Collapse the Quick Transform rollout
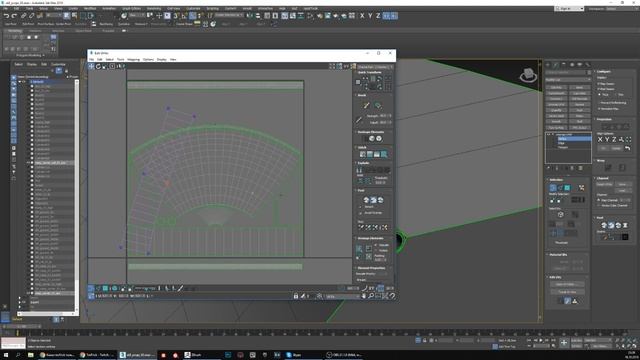 pyautogui.click(x=370, y=72)
